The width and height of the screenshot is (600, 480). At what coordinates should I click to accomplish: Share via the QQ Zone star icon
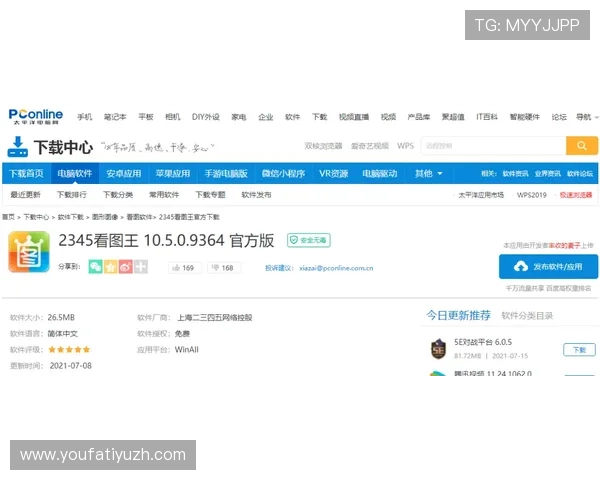[111, 267]
